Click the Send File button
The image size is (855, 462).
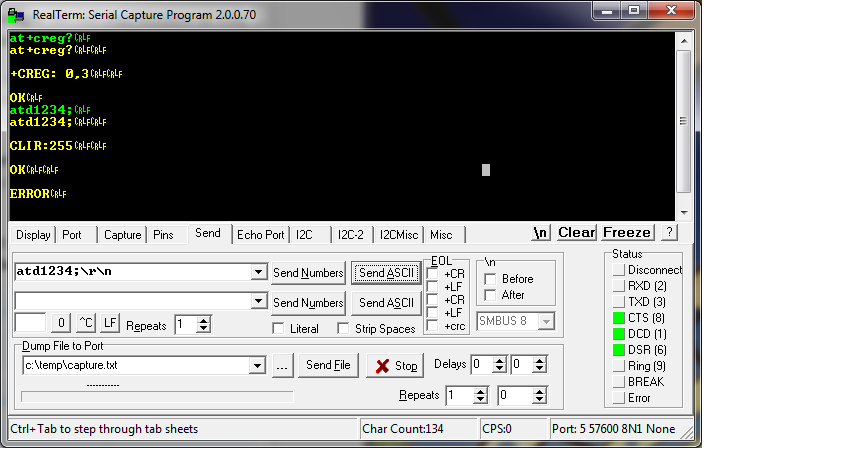(x=329, y=366)
